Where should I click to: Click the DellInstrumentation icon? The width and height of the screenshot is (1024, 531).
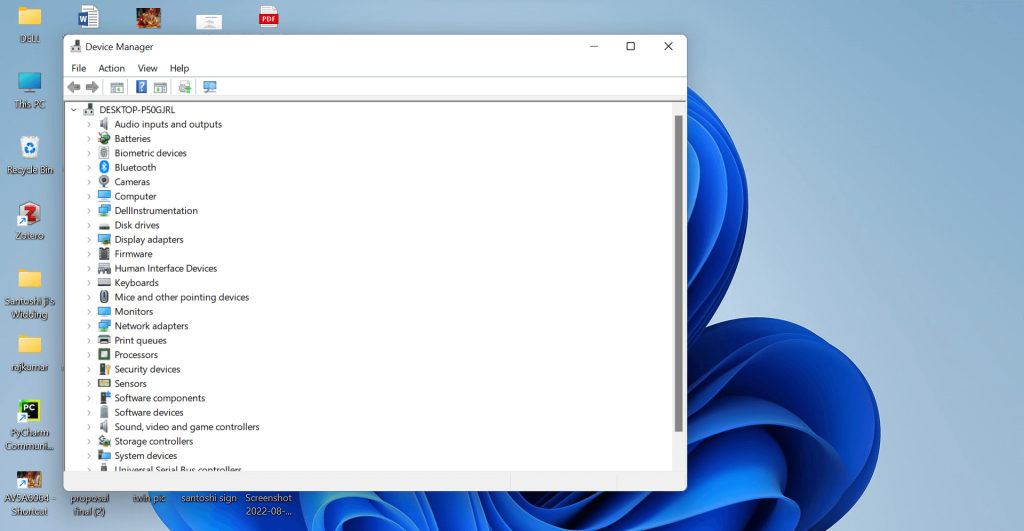[104, 210]
